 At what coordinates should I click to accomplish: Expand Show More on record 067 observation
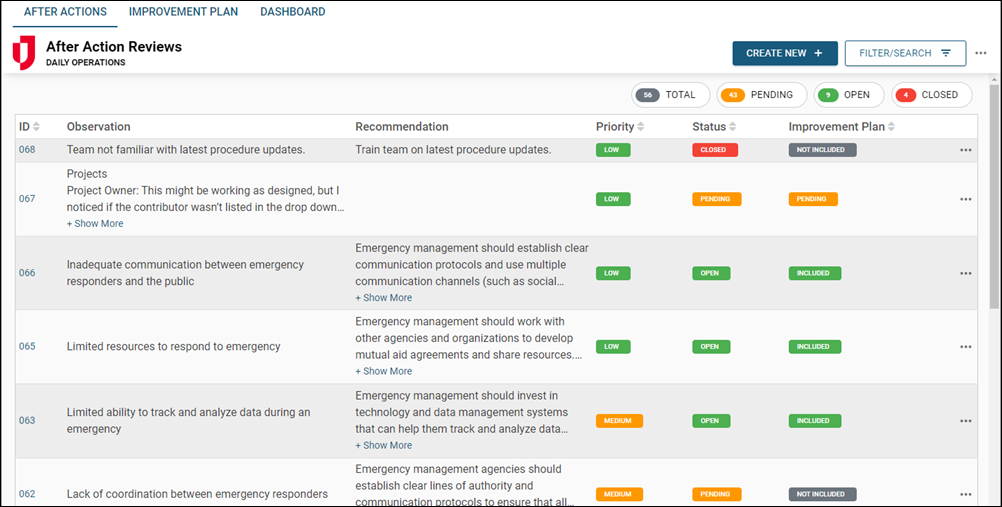pyautogui.click(x=95, y=224)
